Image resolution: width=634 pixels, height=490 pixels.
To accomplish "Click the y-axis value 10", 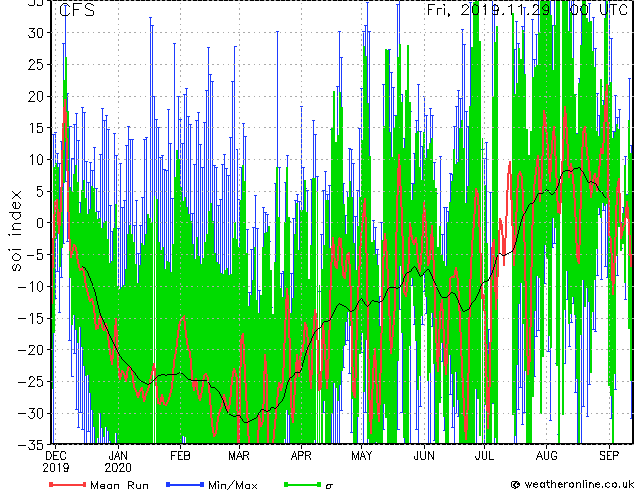I will click(x=36, y=159).
